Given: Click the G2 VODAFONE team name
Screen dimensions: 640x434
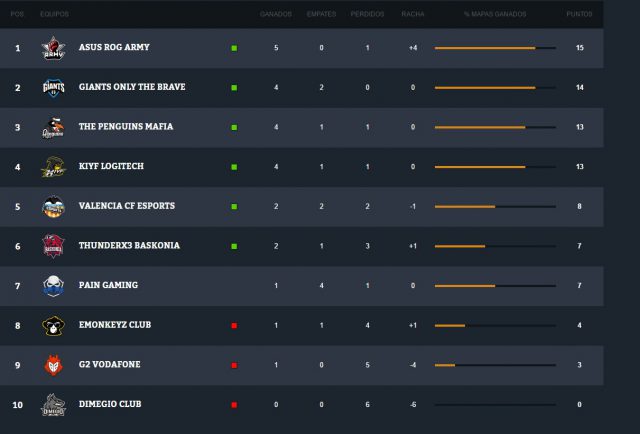Looking at the screenshot, I should coord(108,365).
